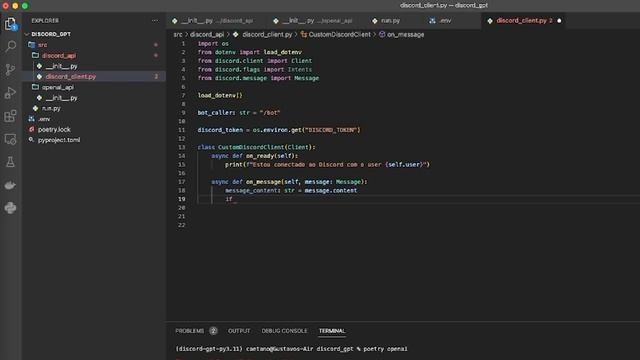The image size is (640, 360).
Task: Open the Python view icon in activity bar
Action: [11, 208]
